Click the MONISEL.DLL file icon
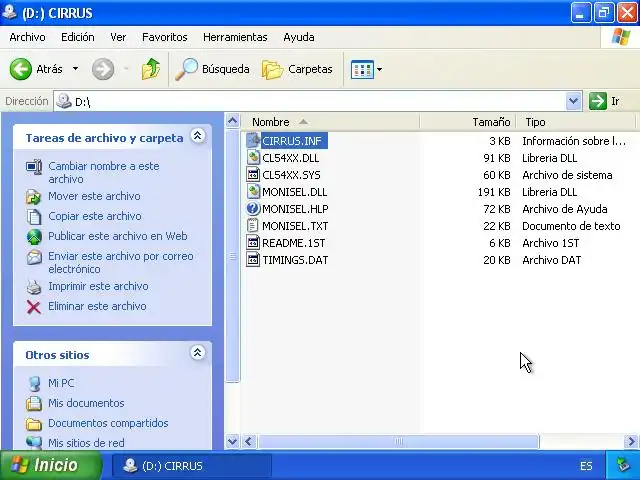640x480 pixels. pyautogui.click(x=253, y=192)
